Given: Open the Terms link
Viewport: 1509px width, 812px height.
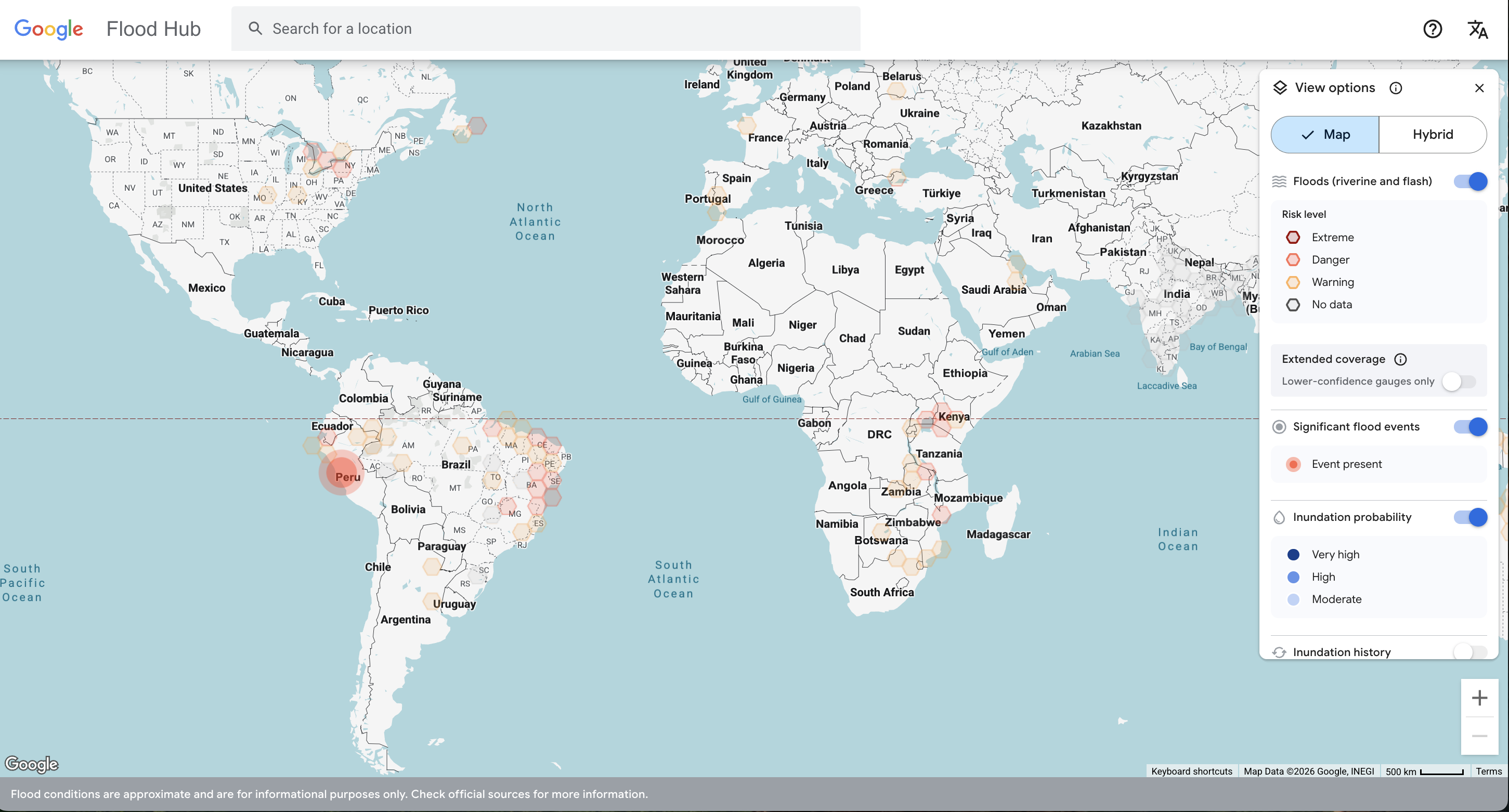Looking at the screenshot, I should click(1489, 771).
